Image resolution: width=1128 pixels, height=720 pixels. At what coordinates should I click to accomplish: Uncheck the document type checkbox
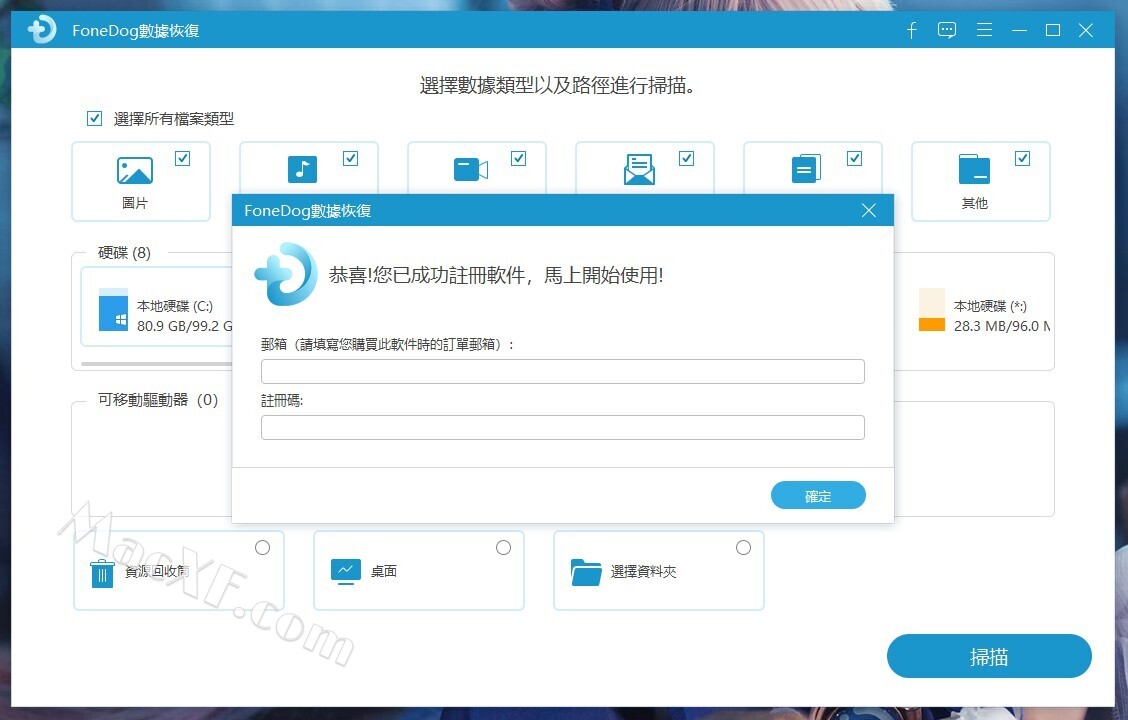[855, 158]
